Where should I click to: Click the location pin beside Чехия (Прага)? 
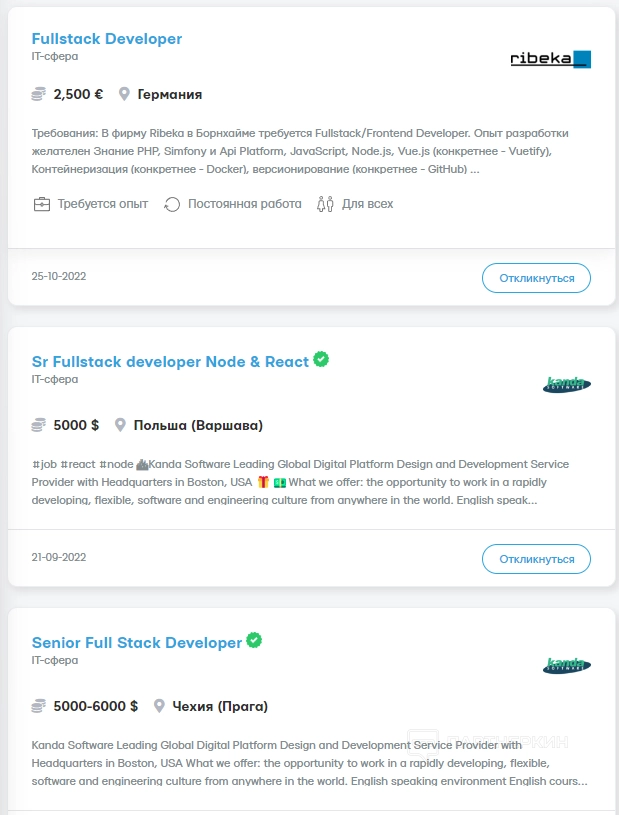(x=159, y=706)
